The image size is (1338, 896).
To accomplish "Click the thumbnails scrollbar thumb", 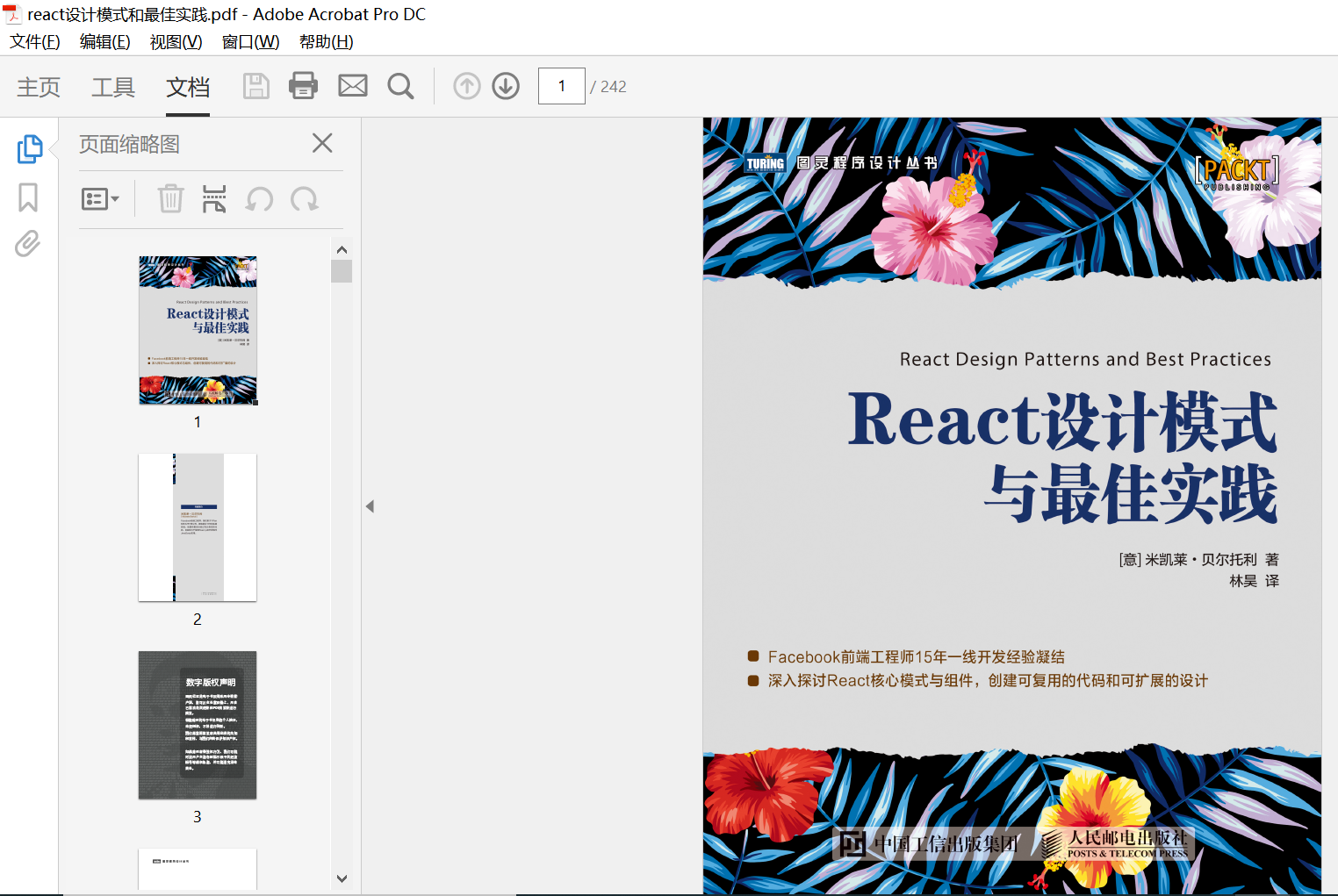I will click(342, 271).
